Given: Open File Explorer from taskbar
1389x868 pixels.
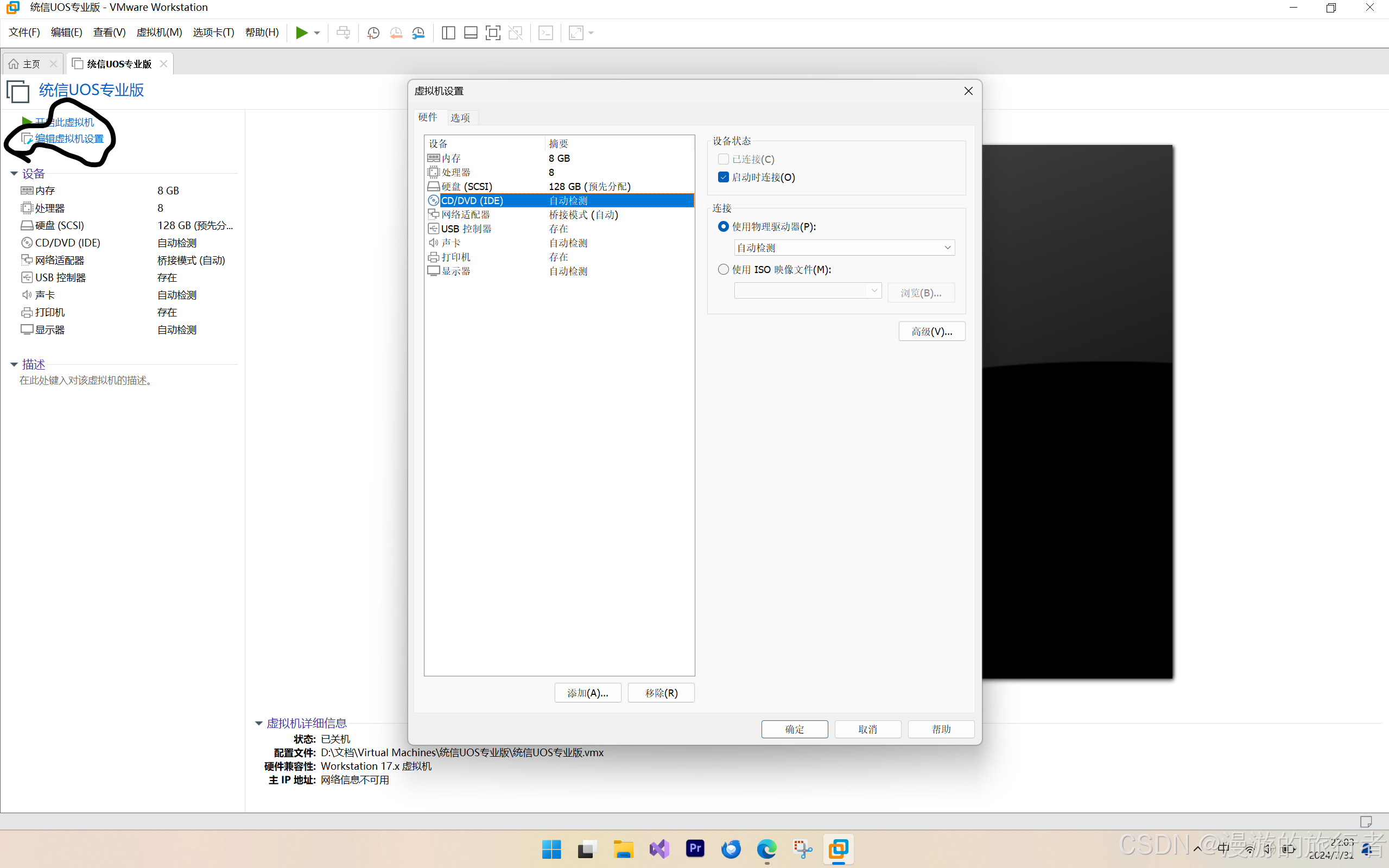Looking at the screenshot, I should pyautogui.click(x=623, y=849).
